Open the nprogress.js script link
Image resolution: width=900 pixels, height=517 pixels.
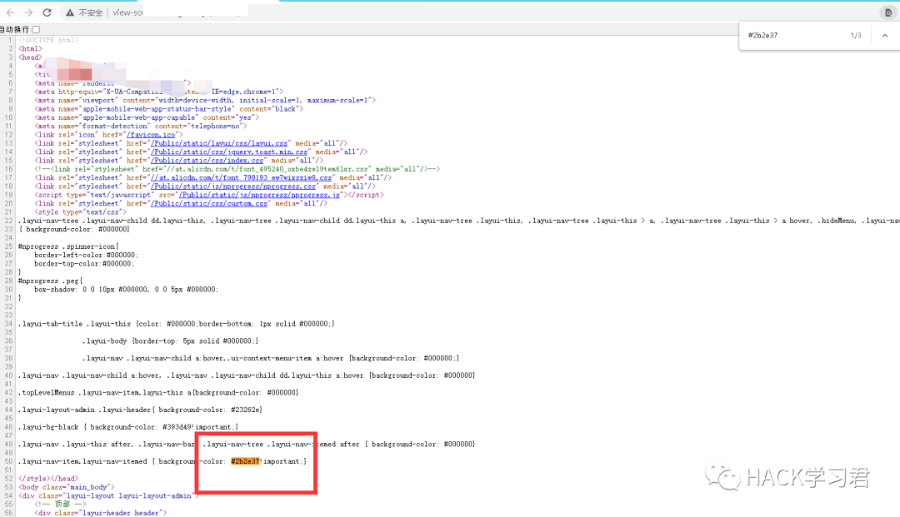pyautogui.click(x=259, y=195)
